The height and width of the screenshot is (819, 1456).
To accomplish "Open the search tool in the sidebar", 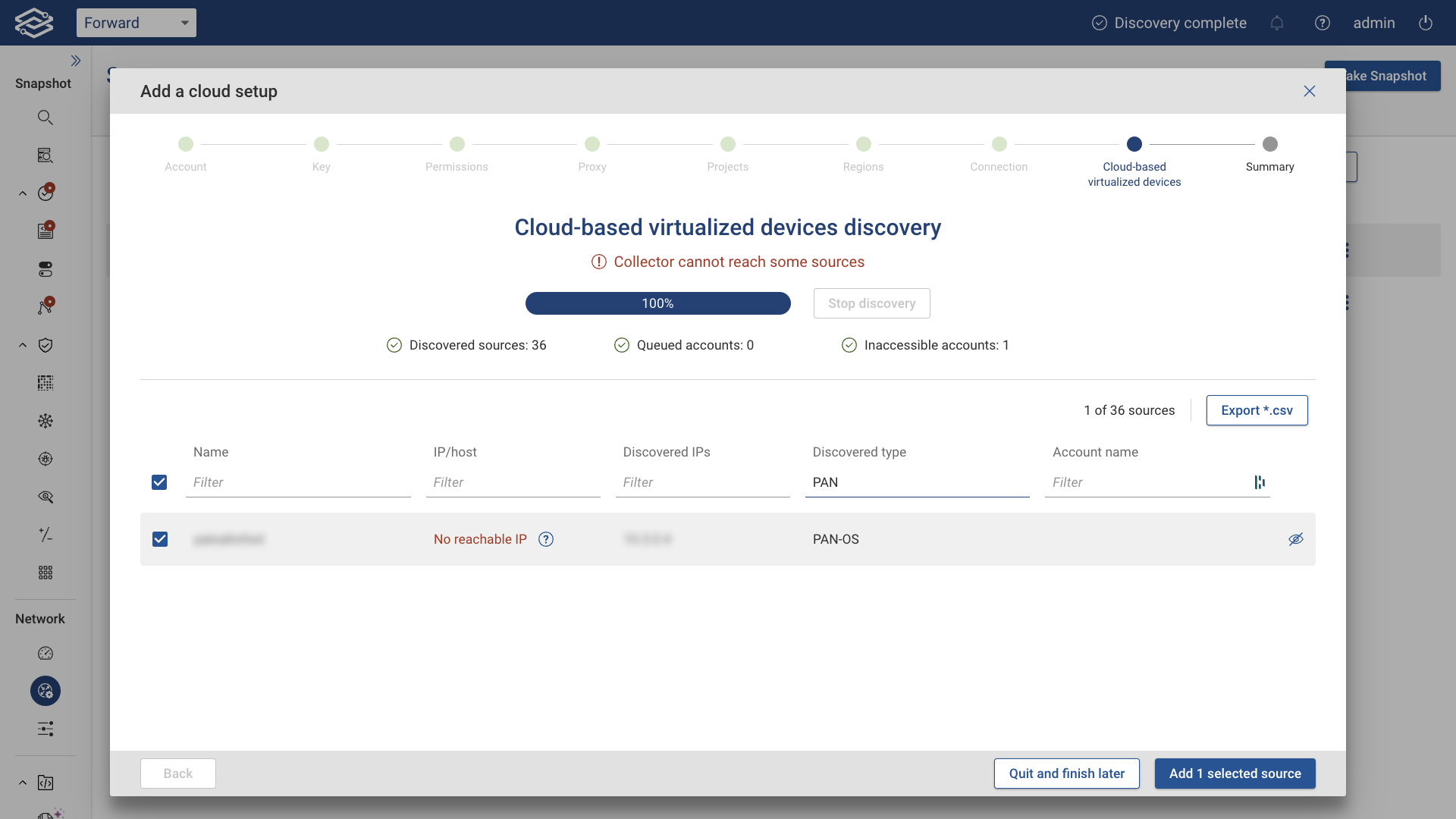I will coord(45,118).
